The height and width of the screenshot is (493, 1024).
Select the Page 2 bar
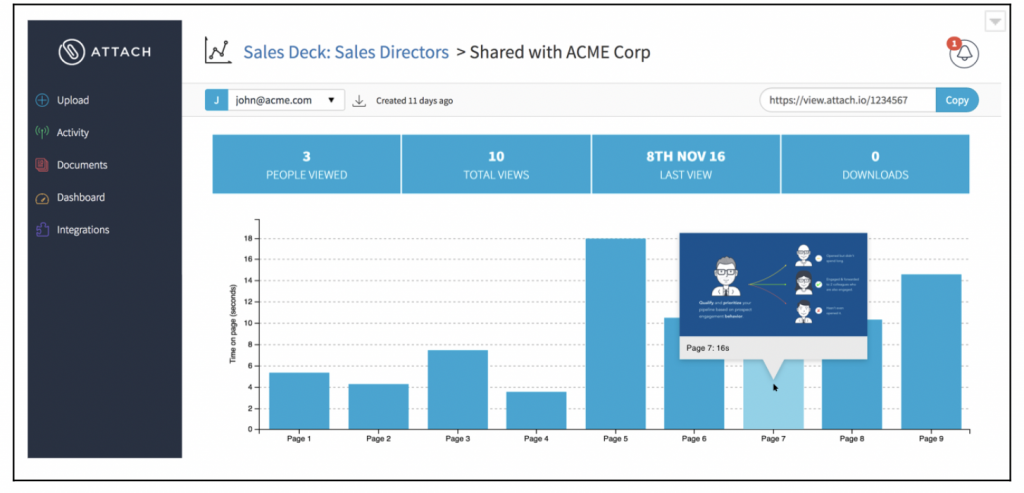click(x=378, y=407)
